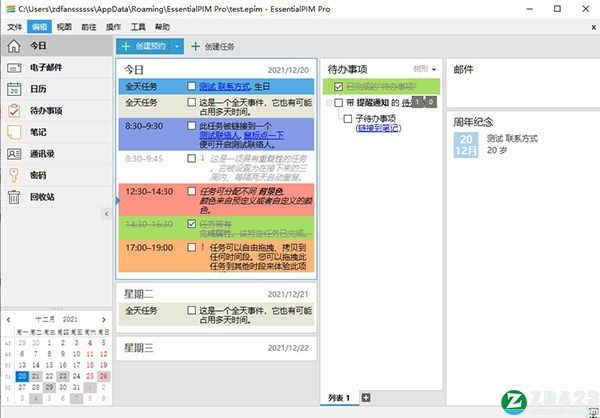
Task: Check the birthday all-day task checkbox
Action: coord(192,86)
